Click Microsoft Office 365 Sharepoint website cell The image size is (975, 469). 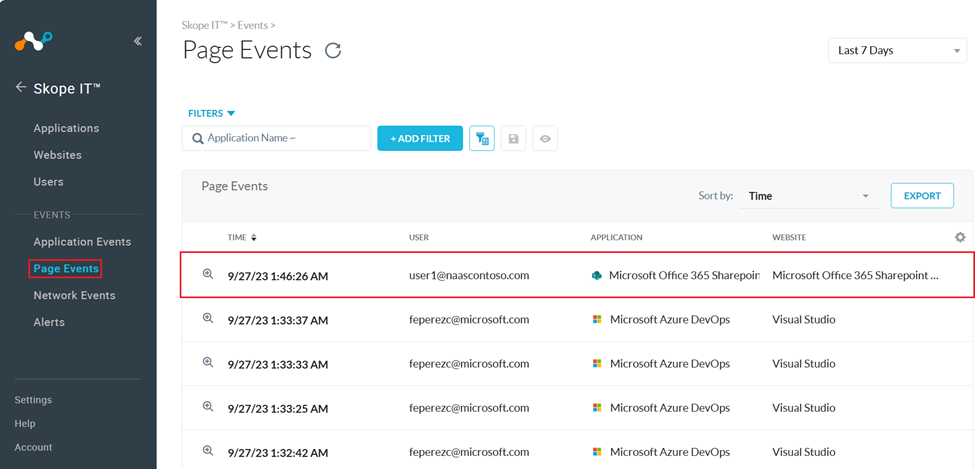855,276
